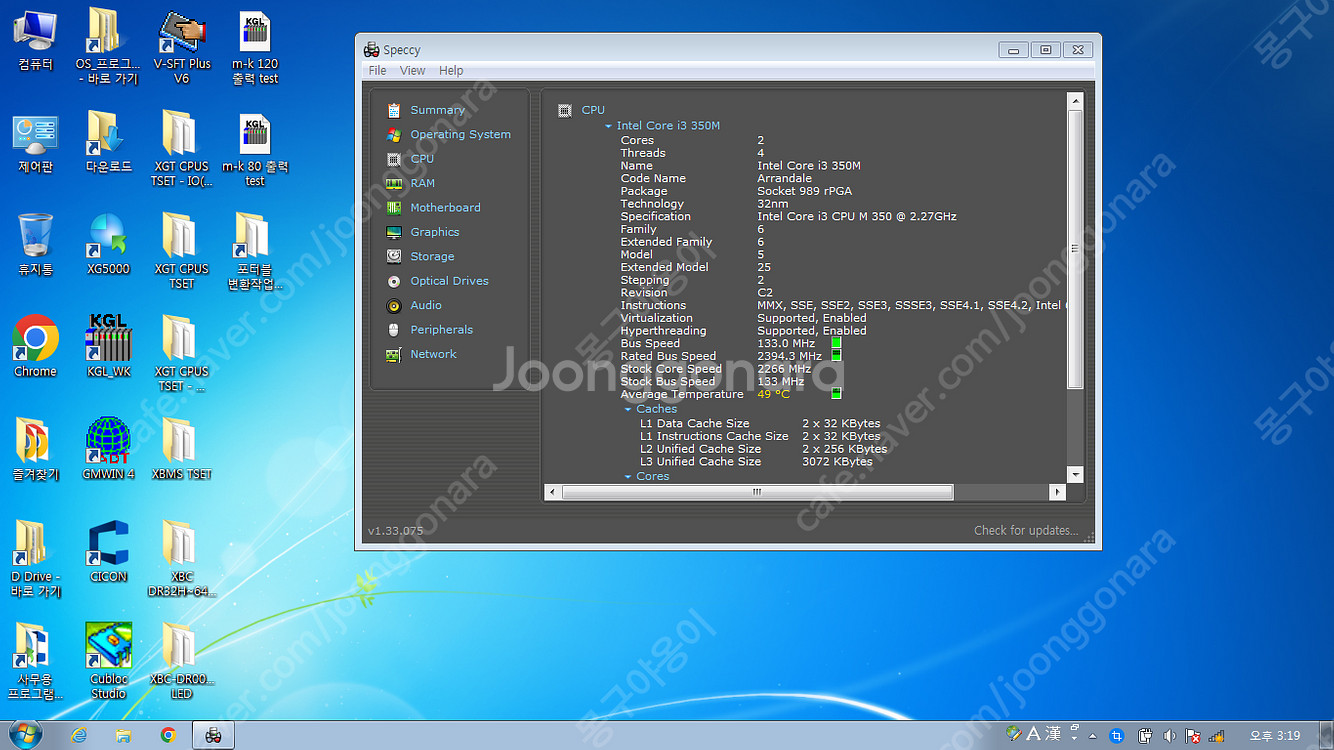Open the View menu
This screenshot has height=750, width=1334.
(412, 71)
